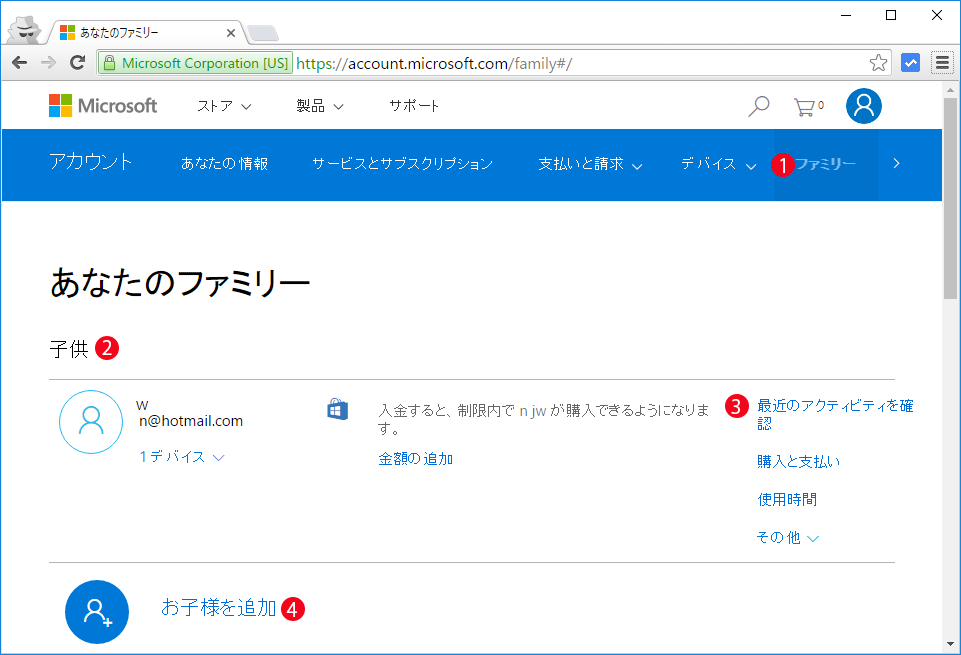
Task: Click the Windows Store bag icon
Action: click(x=338, y=409)
